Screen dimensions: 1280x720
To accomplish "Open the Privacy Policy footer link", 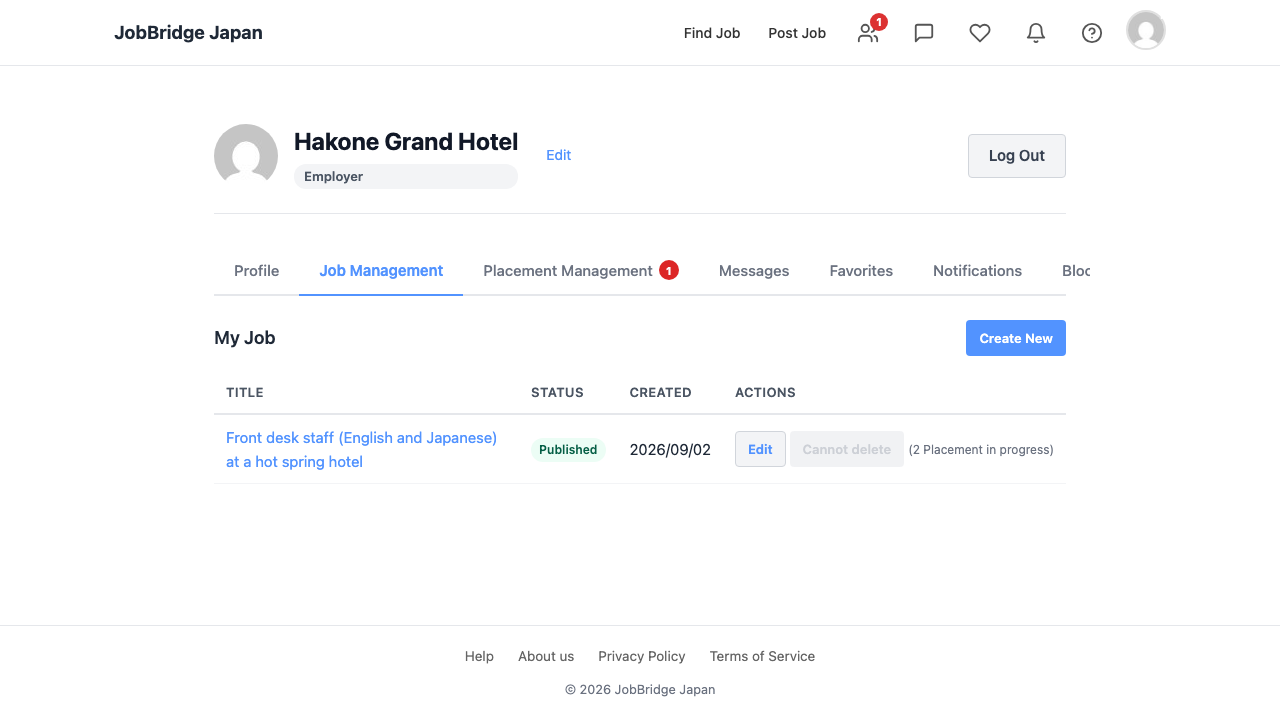I will [x=642, y=656].
